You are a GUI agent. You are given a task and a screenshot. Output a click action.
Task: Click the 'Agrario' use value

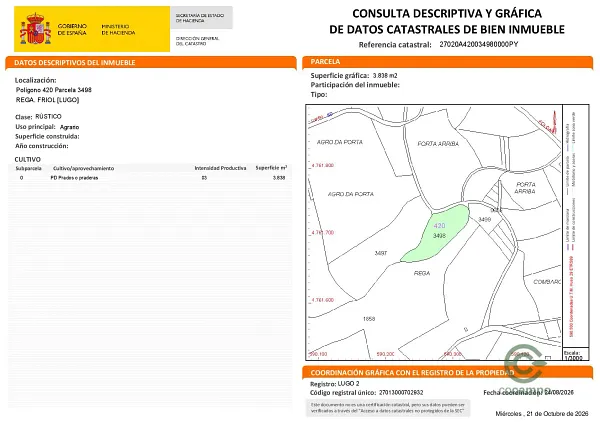[69, 127]
